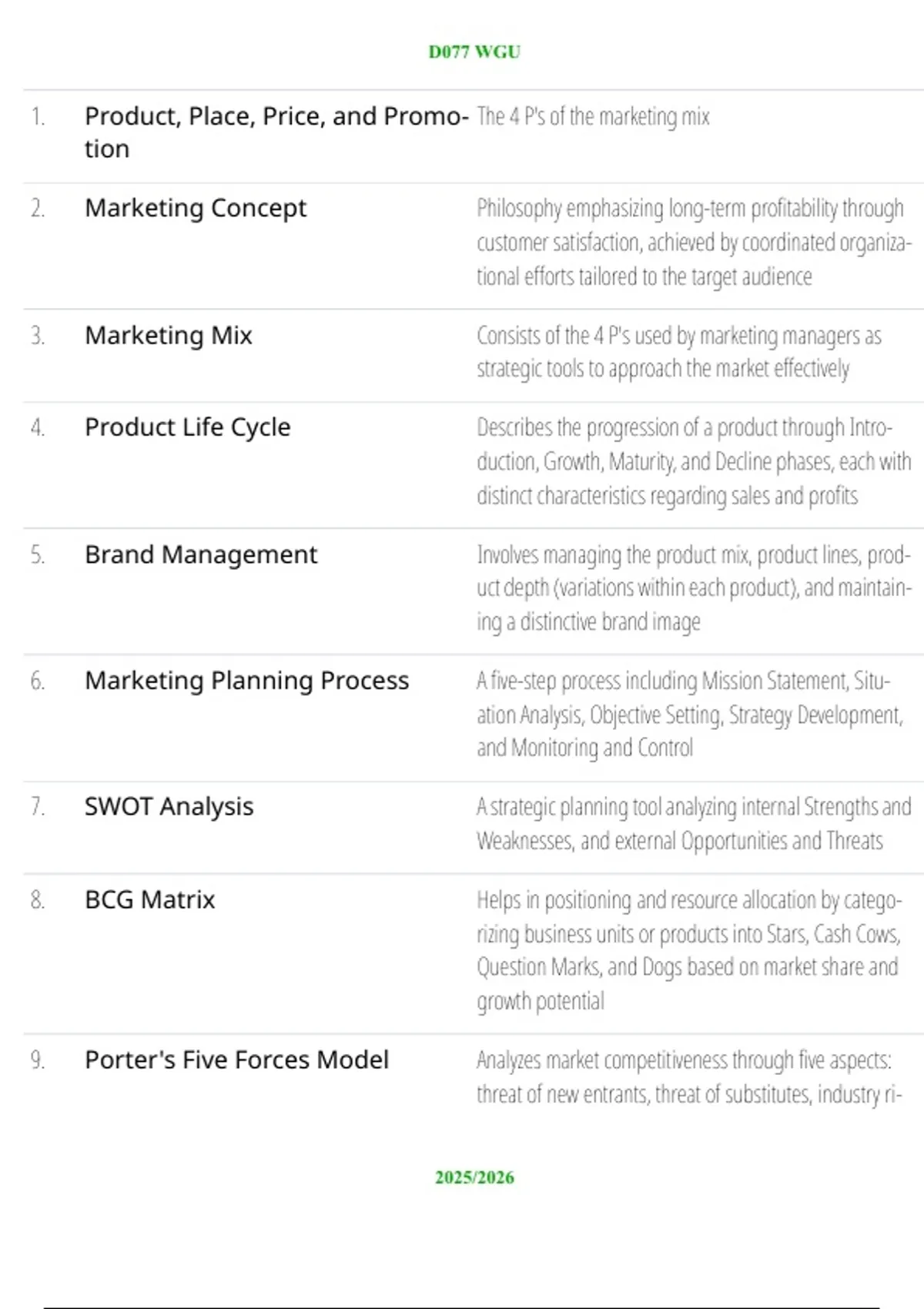Image resolution: width=924 pixels, height=1309 pixels.
Task: Select the term Product, Place, Price, and Promotion
Action: tap(276, 132)
